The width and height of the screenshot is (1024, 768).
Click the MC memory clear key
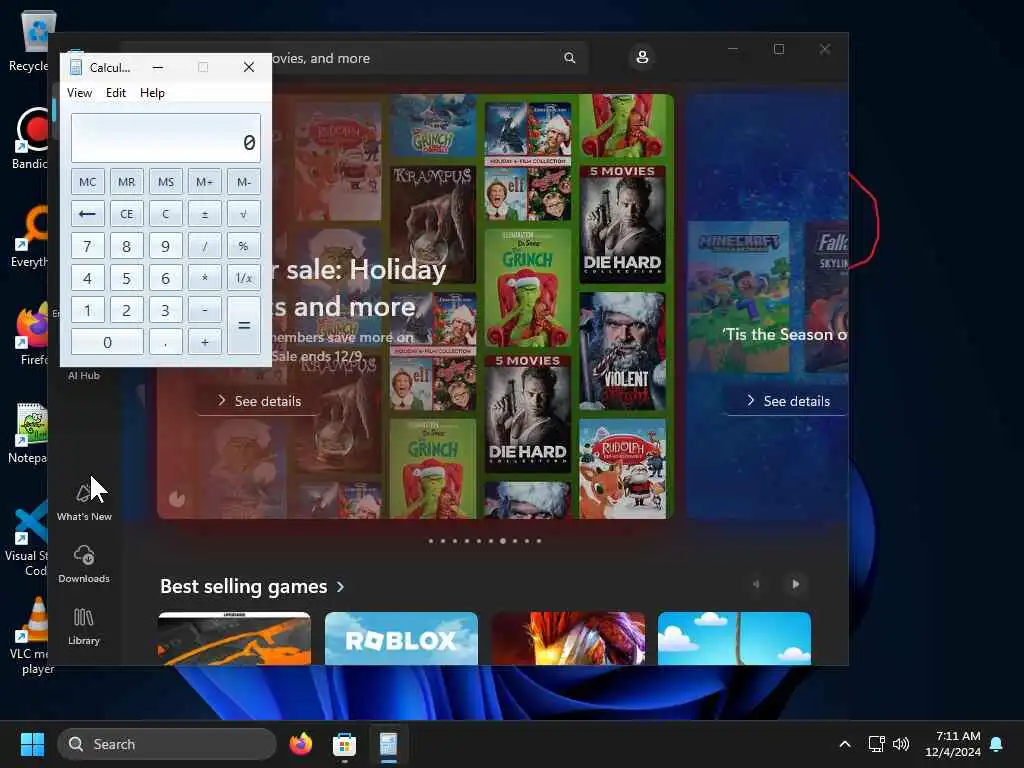88,182
